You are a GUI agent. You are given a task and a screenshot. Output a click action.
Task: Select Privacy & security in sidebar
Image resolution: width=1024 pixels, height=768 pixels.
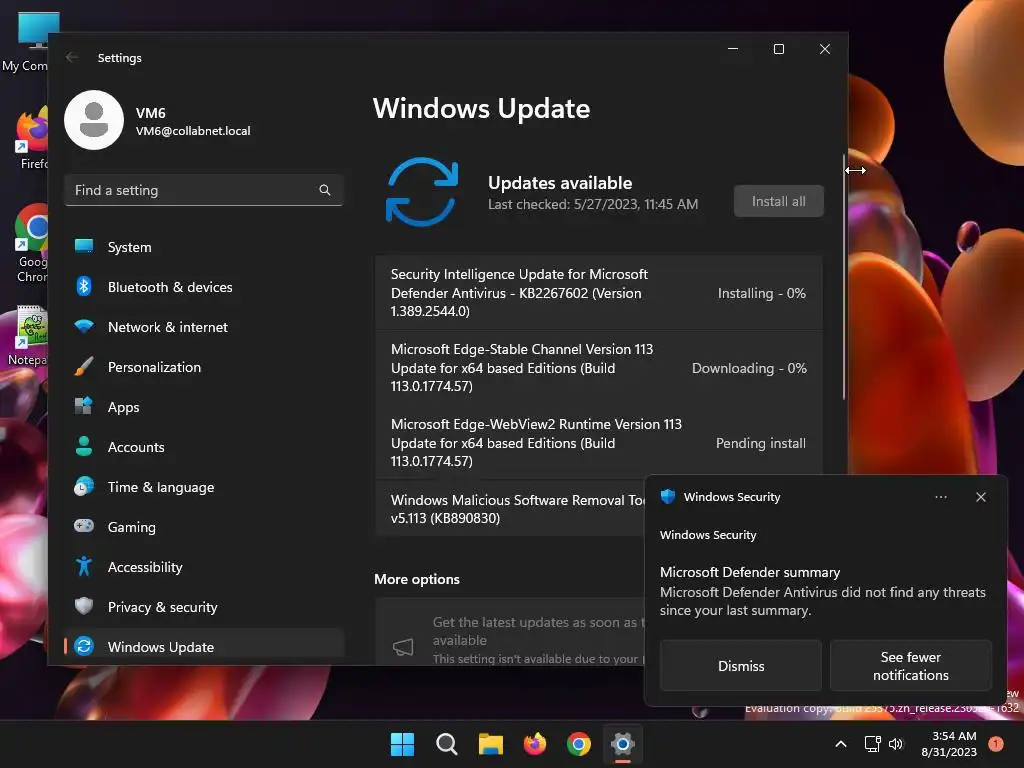pos(204,607)
